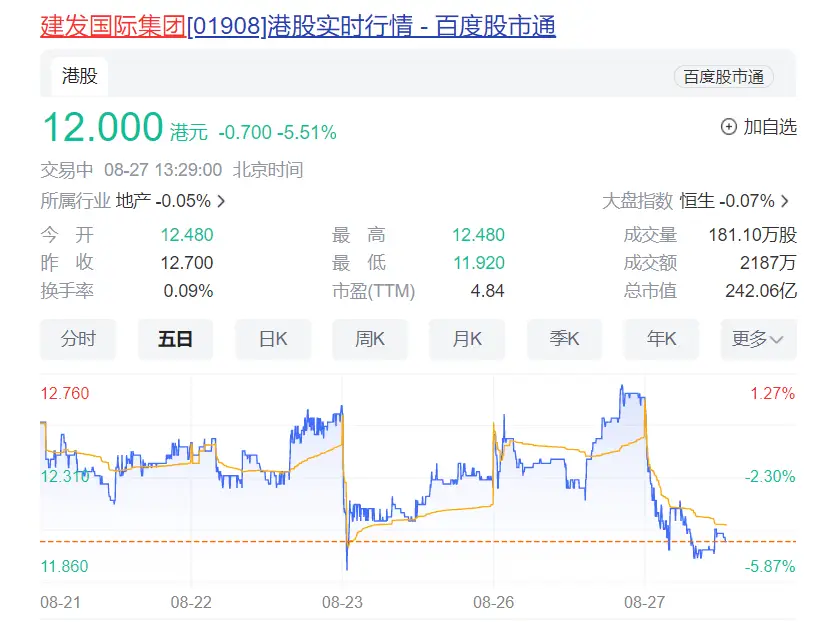This screenshot has height=622, width=840.
Task: Switch chart to 周K view
Action: 370,339
